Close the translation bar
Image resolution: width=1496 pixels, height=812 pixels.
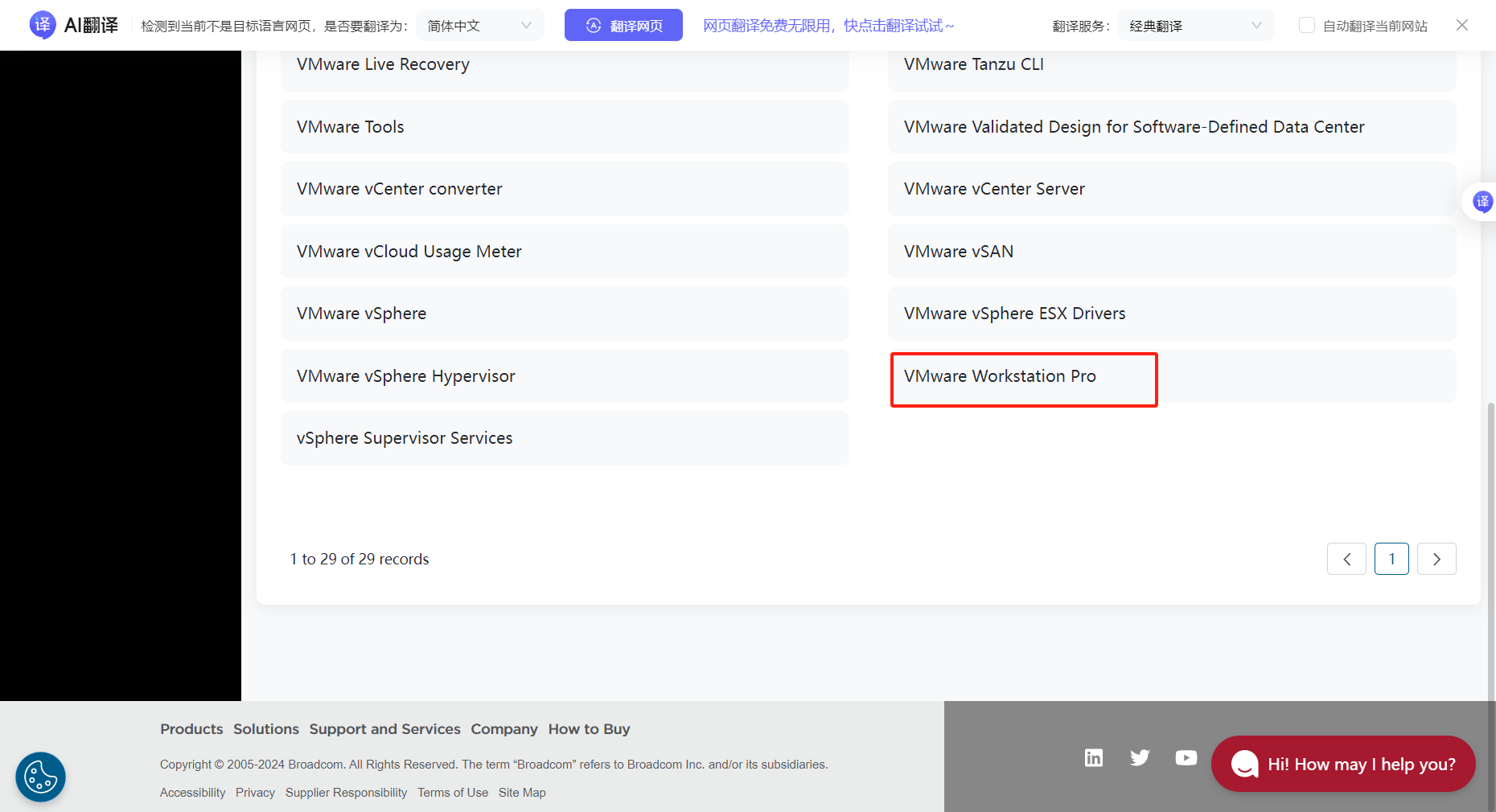coord(1462,25)
